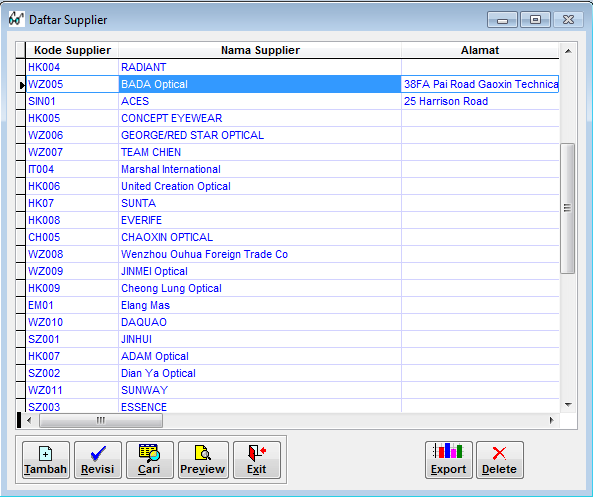
Task: Maximize the Daftar Supplier window
Action: pos(535,20)
